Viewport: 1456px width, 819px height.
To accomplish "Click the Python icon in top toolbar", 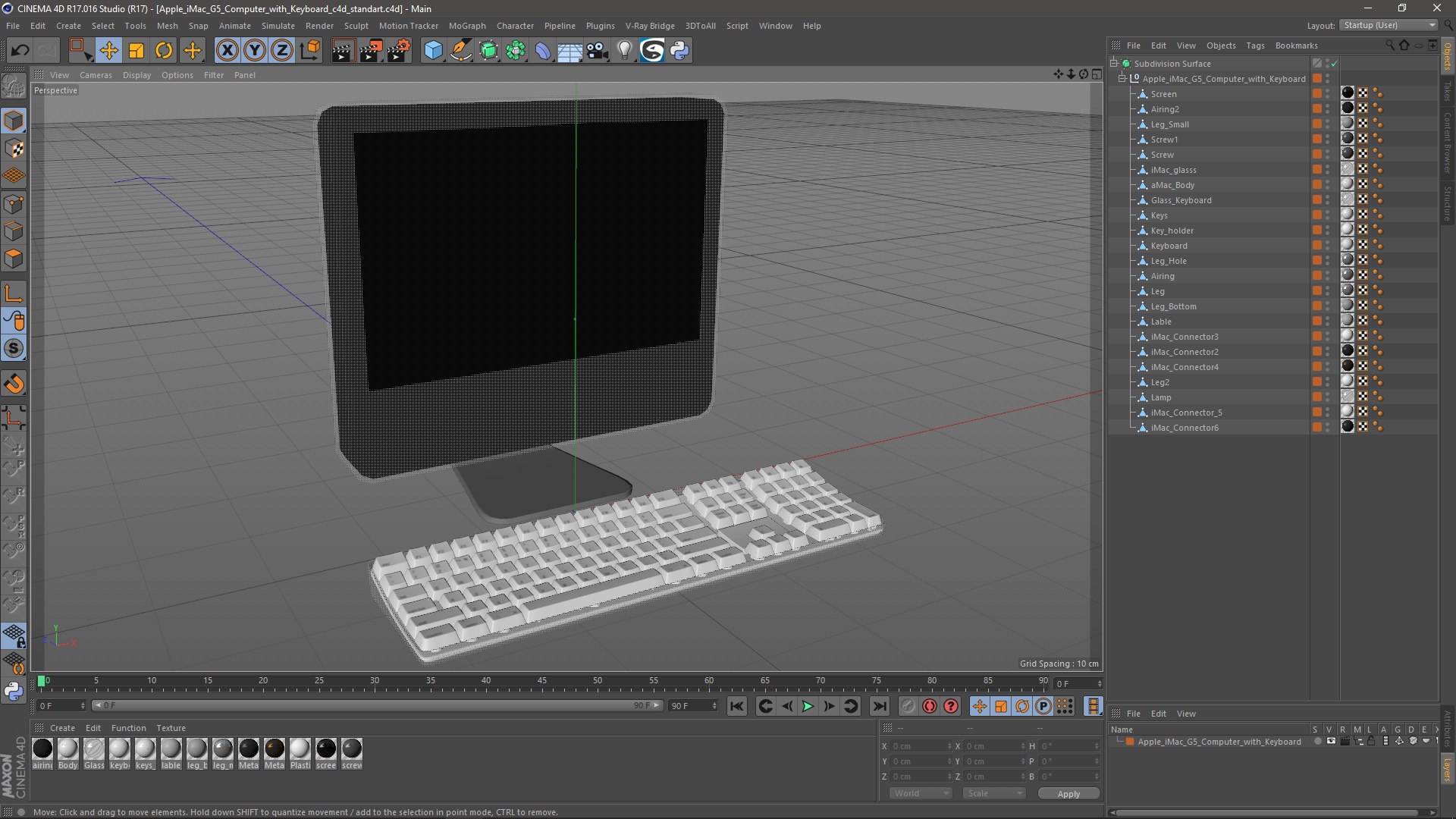I will [x=679, y=51].
